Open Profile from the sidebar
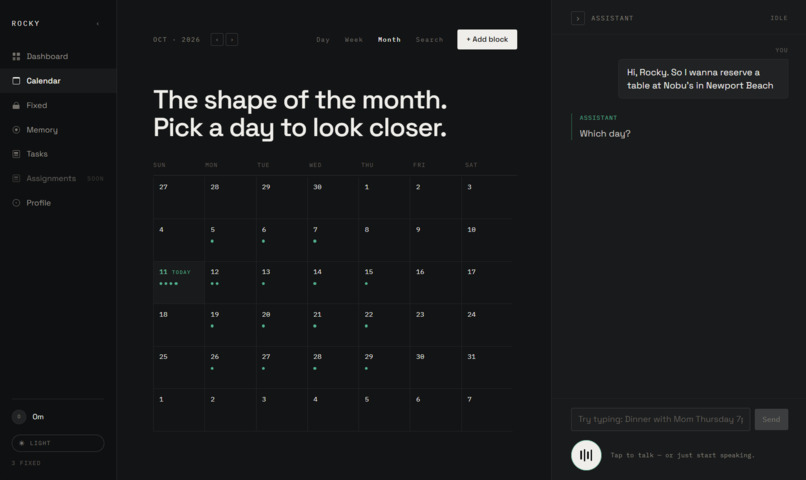This screenshot has width=806, height=480. tap(58, 203)
